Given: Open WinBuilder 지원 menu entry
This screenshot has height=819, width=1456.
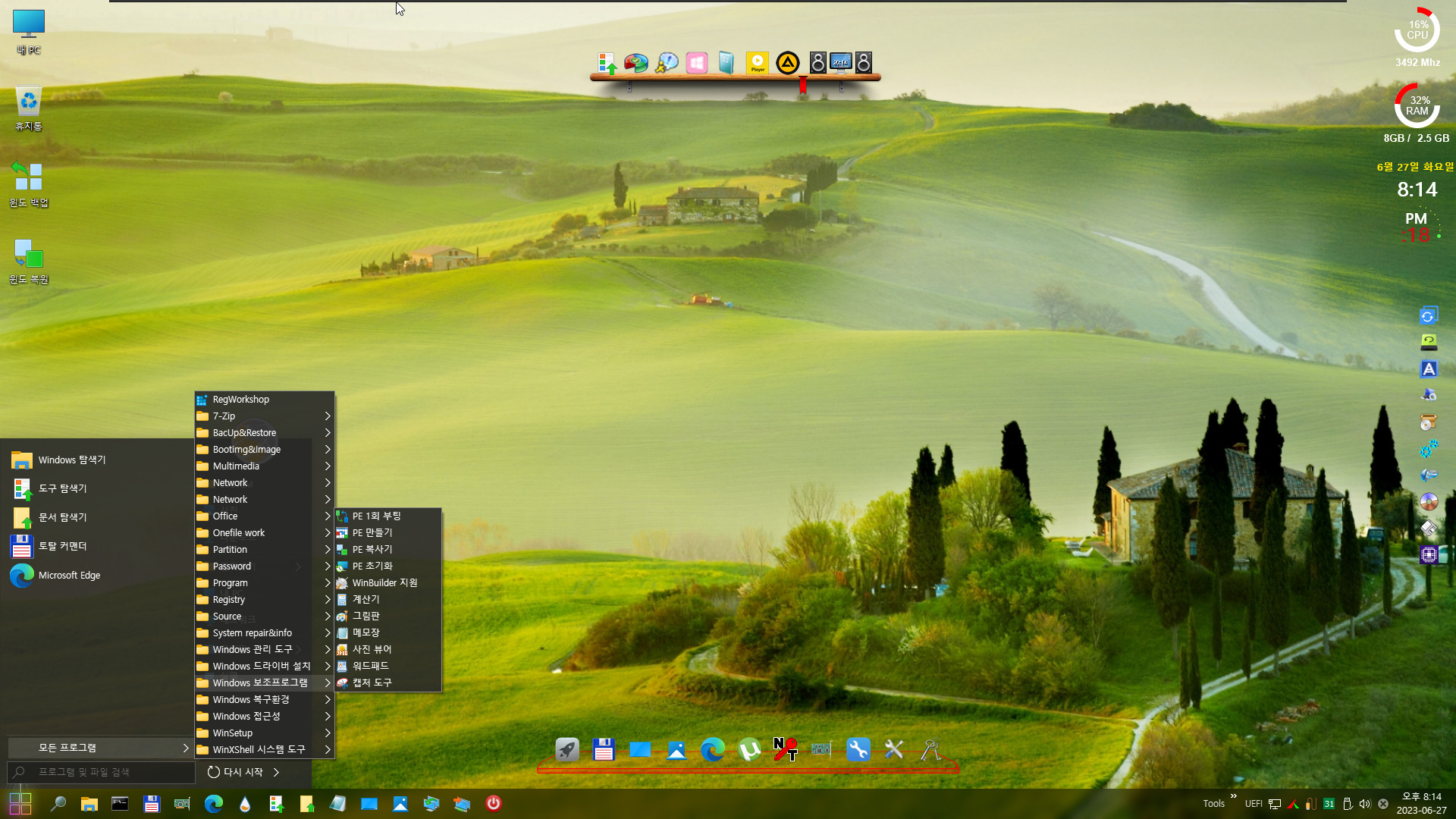Looking at the screenshot, I should click(x=388, y=582).
